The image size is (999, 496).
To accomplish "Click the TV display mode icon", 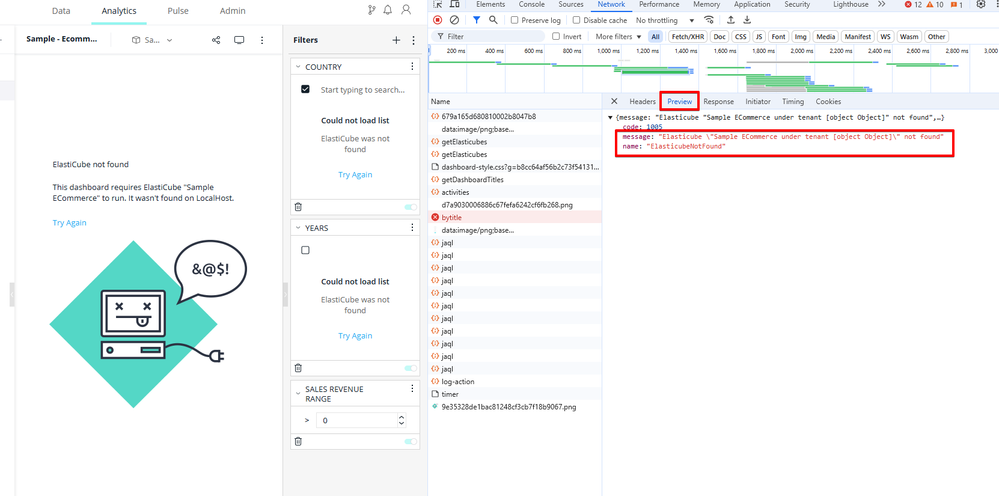I will (x=239, y=40).
